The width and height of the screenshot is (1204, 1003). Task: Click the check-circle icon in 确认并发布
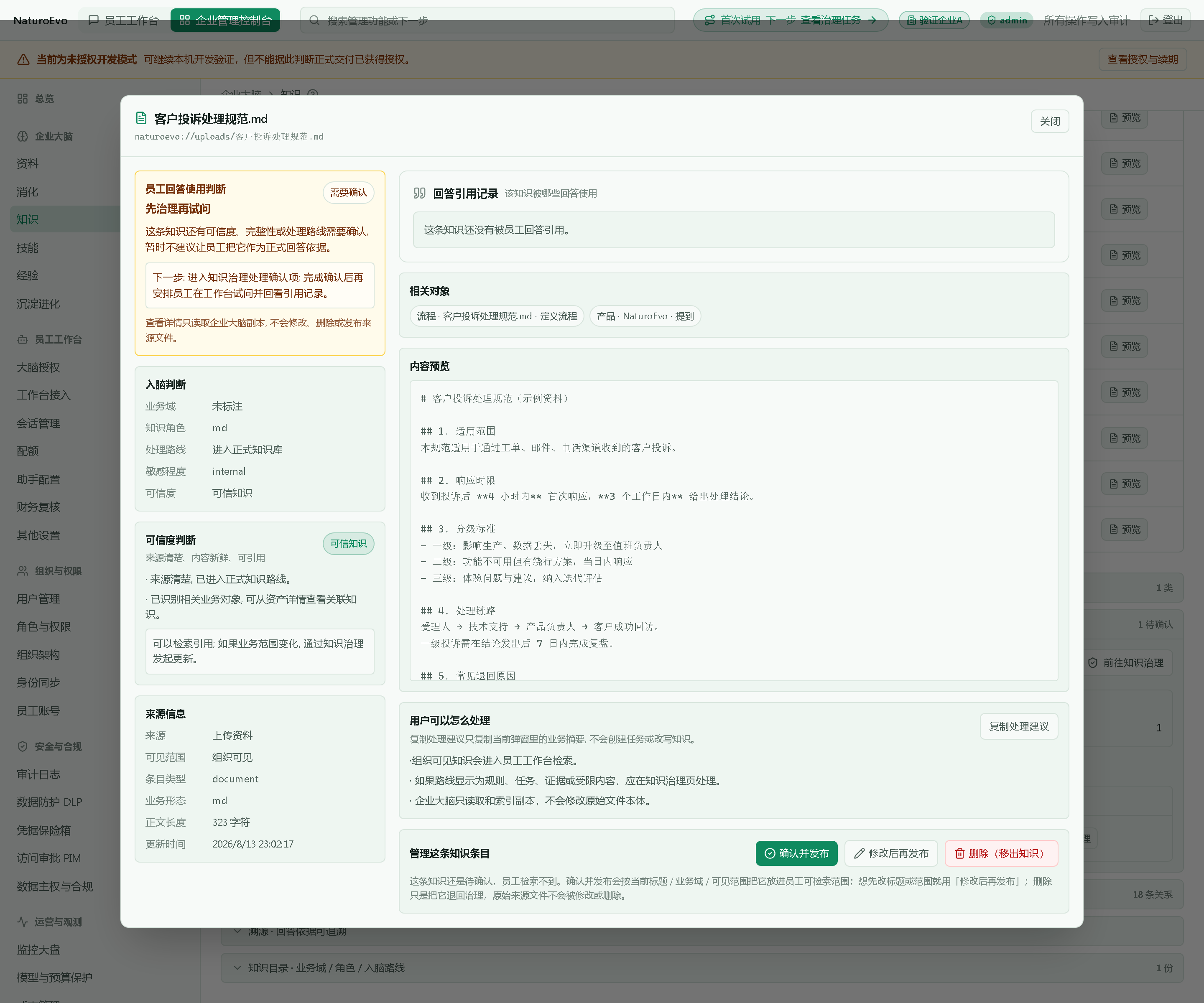coord(770,853)
